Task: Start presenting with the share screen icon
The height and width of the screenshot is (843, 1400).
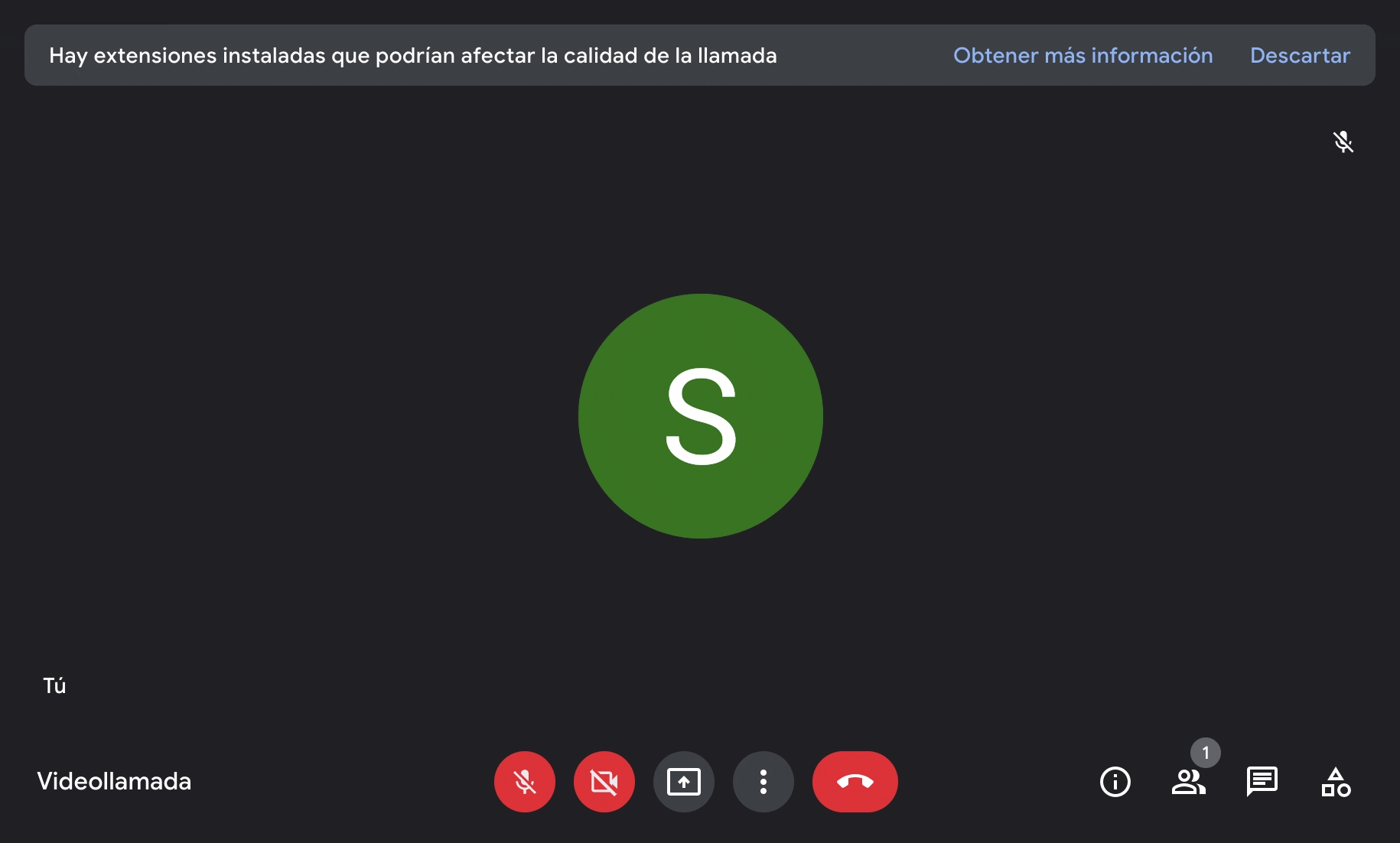Action: [x=684, y=782]
